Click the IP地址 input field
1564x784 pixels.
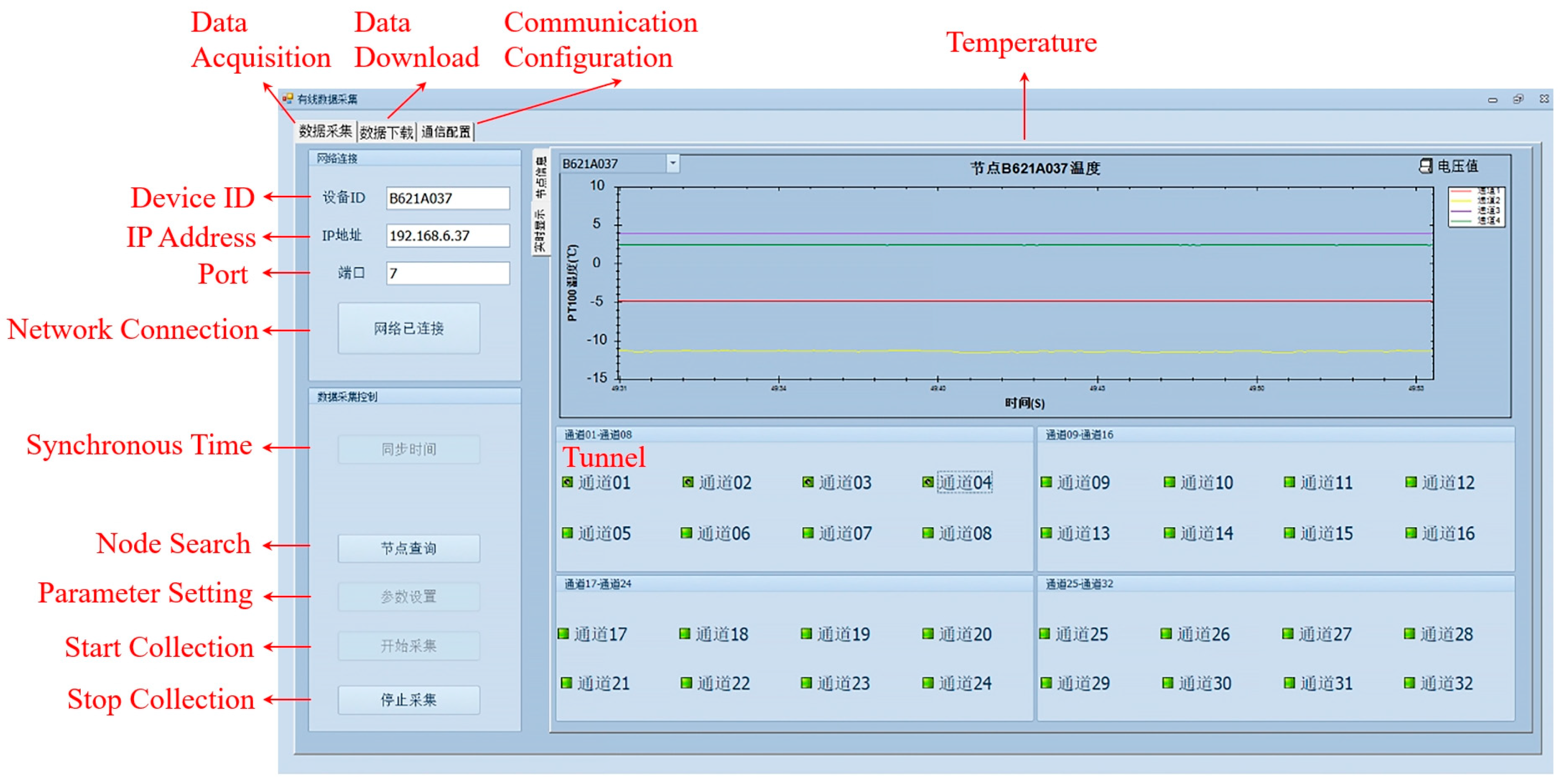[448, 236]
